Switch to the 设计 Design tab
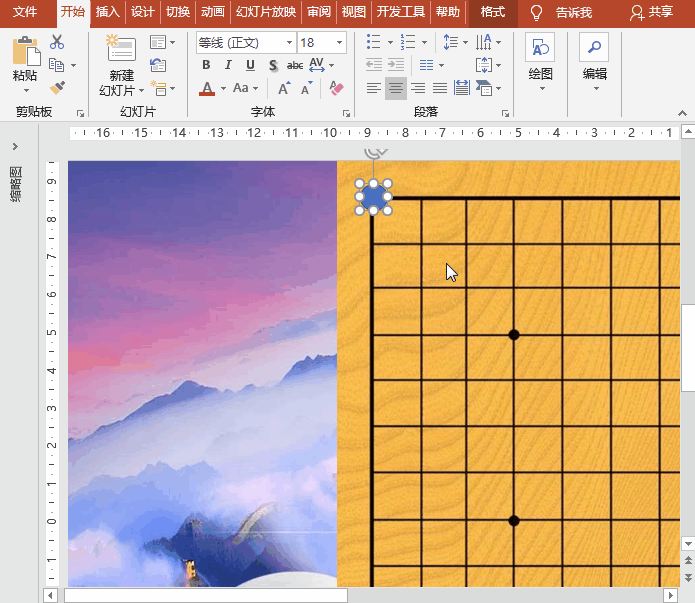 (143, 12)
